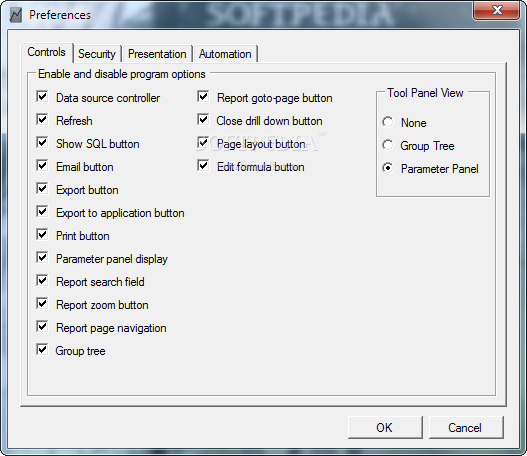Toggle Report page navigation checkbox

click(42, 326)
